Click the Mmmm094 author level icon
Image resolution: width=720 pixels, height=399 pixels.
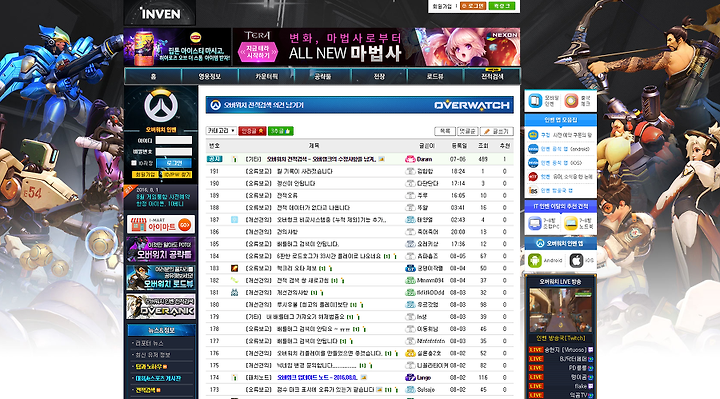pos(410,281)
